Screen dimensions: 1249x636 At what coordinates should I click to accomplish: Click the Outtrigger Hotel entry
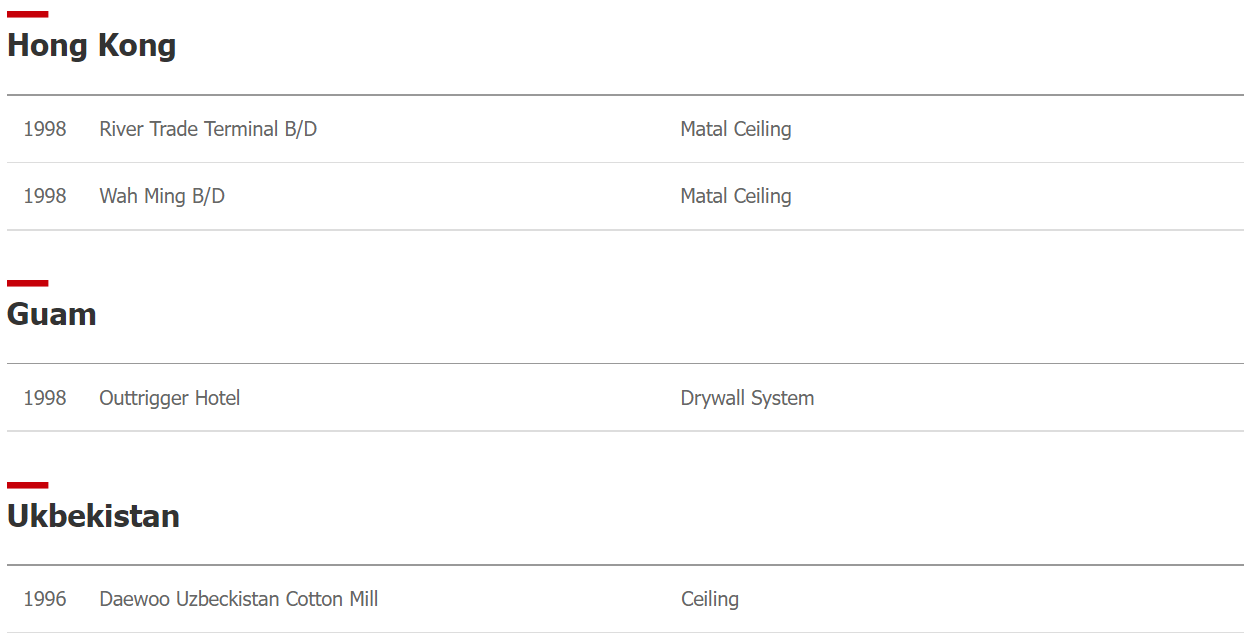pos(170,398)
